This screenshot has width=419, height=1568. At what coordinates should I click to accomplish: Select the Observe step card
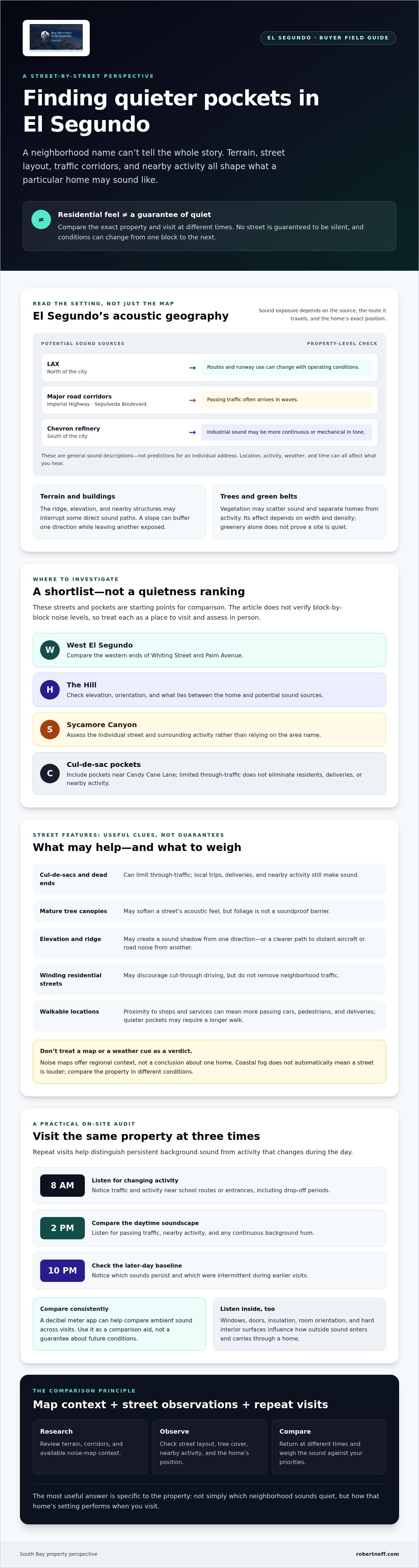pos(209,1447)
